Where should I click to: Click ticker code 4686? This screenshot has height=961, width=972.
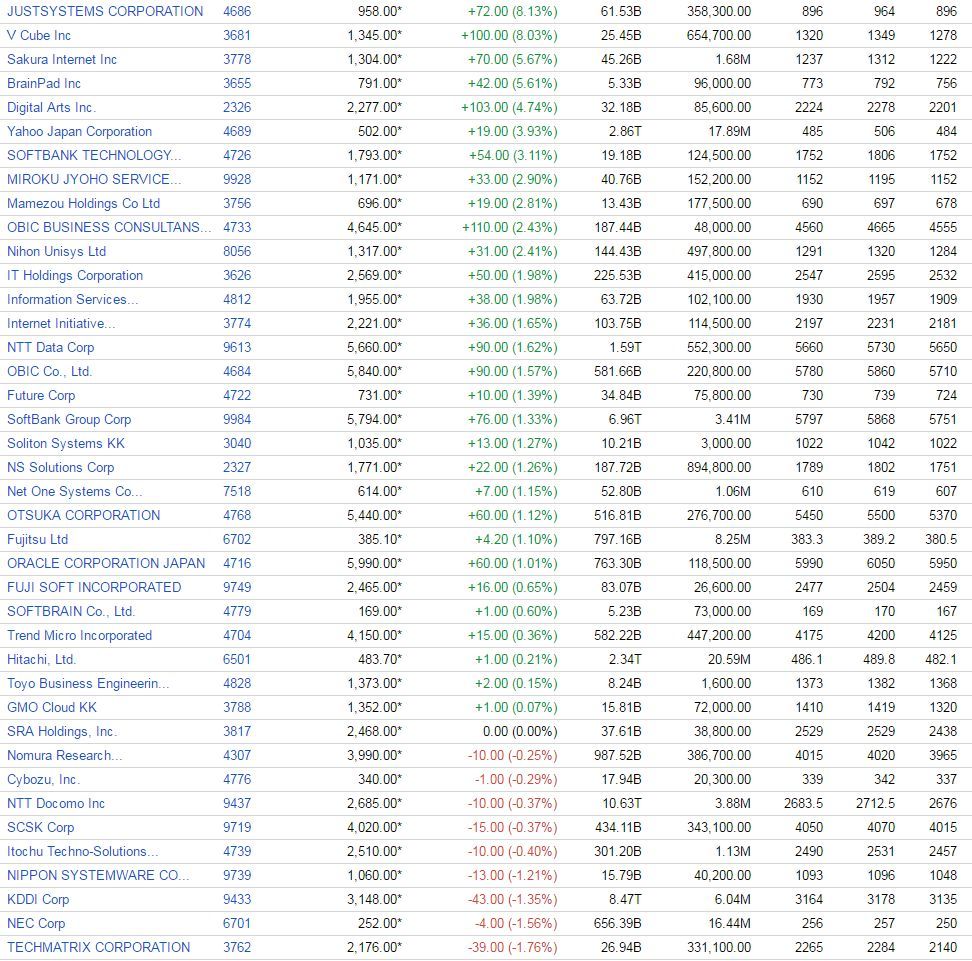(237, 11)
